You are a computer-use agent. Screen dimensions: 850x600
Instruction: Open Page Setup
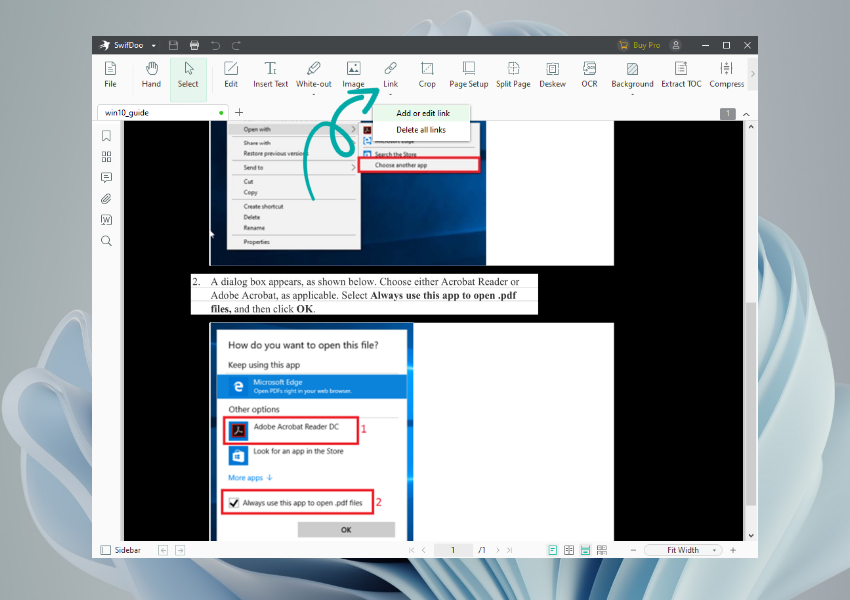point(469,74)
